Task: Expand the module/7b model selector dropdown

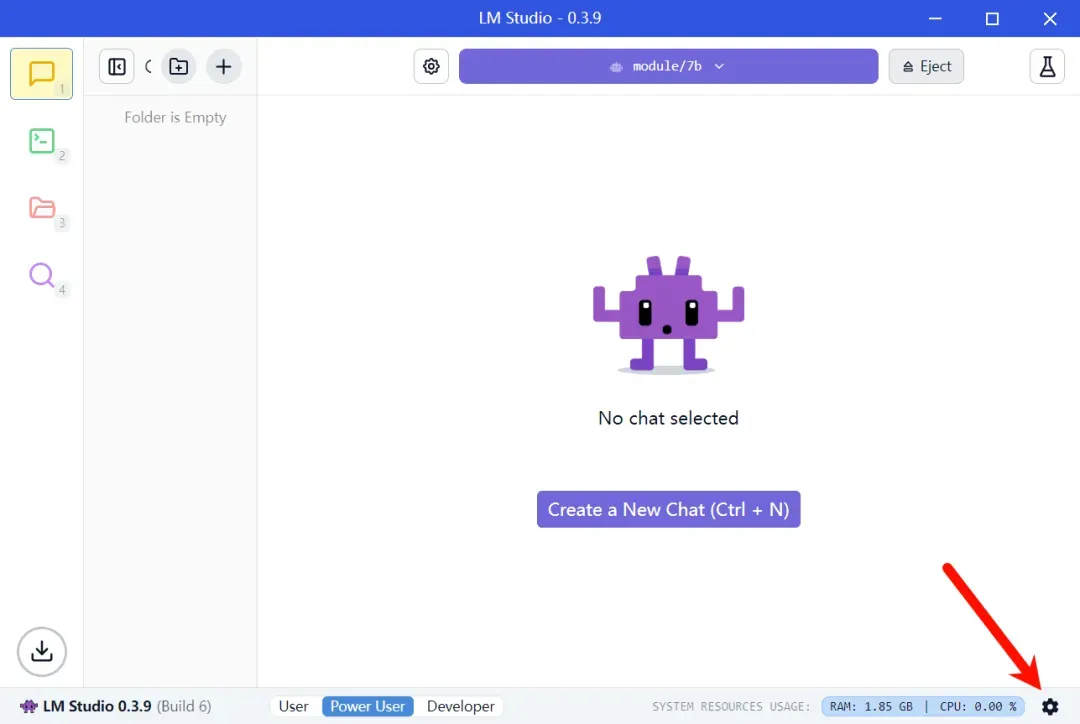Action: click(668, 66)
